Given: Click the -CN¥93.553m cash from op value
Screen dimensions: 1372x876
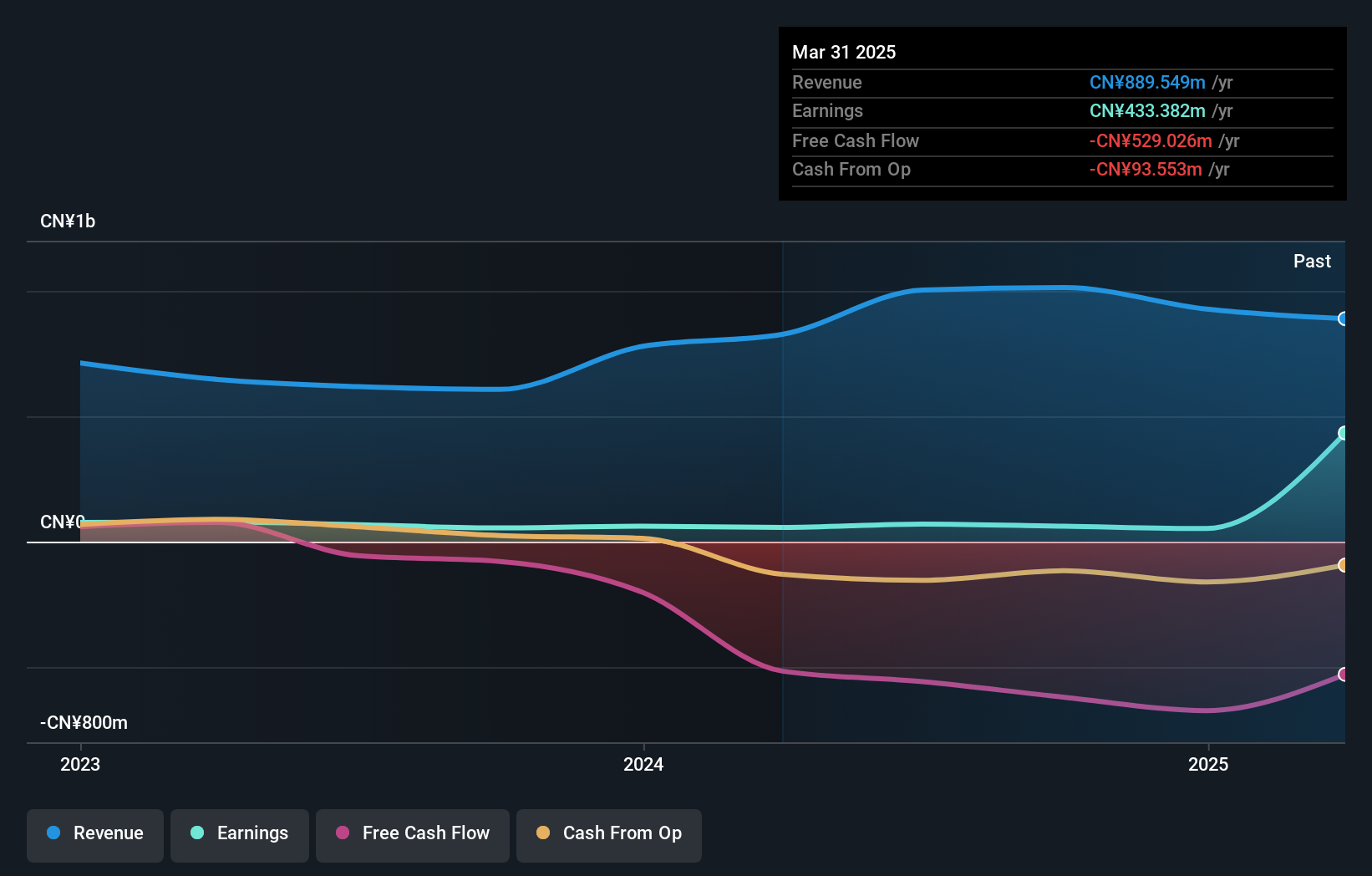Looking at the screenshot, I should click(1146, 170).
